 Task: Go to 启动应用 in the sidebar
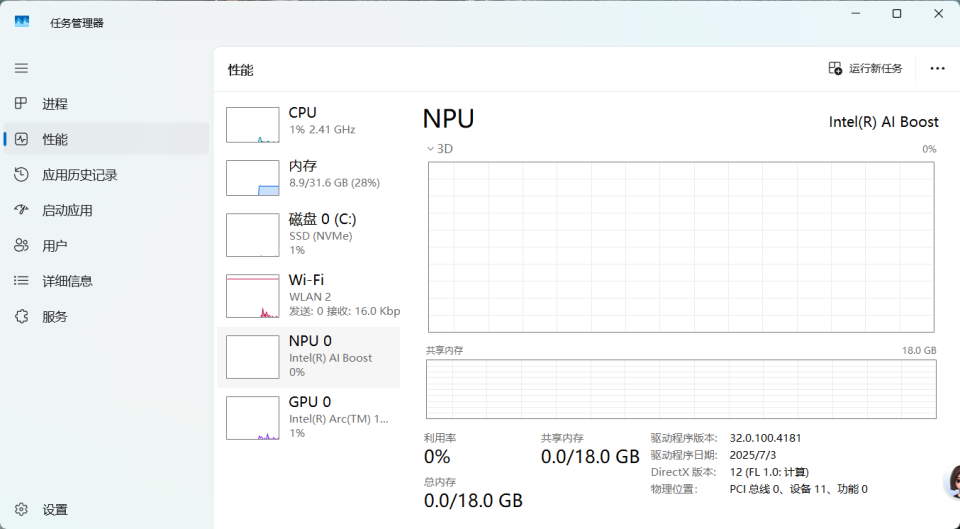point(67,211)
